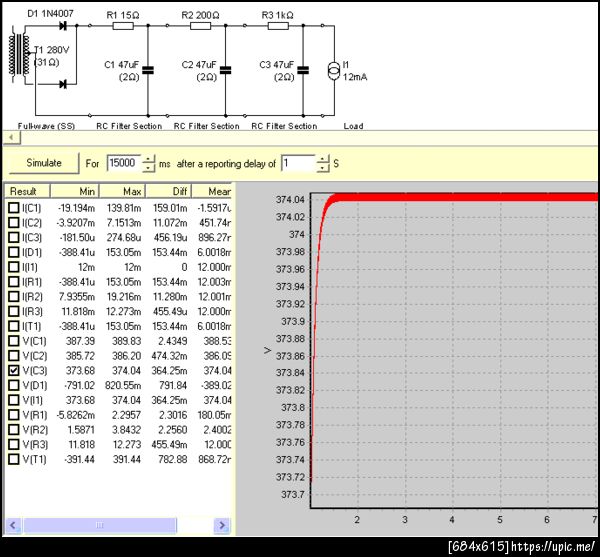
Task: Increase simulation duration with up stepper
Action: (x=148, y=159)
